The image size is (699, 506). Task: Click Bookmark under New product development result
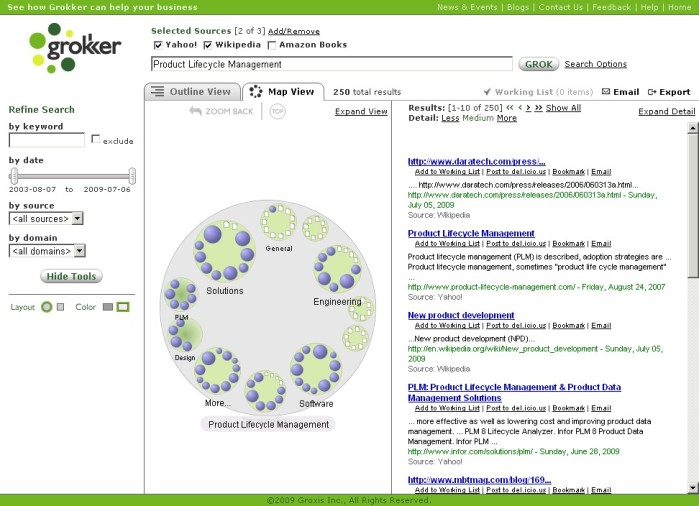coord(568,325)
